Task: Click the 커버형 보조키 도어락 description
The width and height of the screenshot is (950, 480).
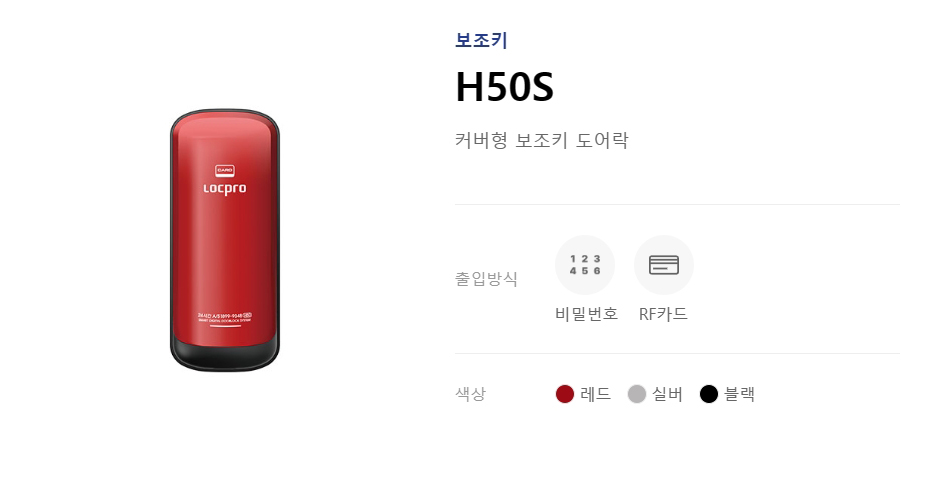Action: coord(542,141)
